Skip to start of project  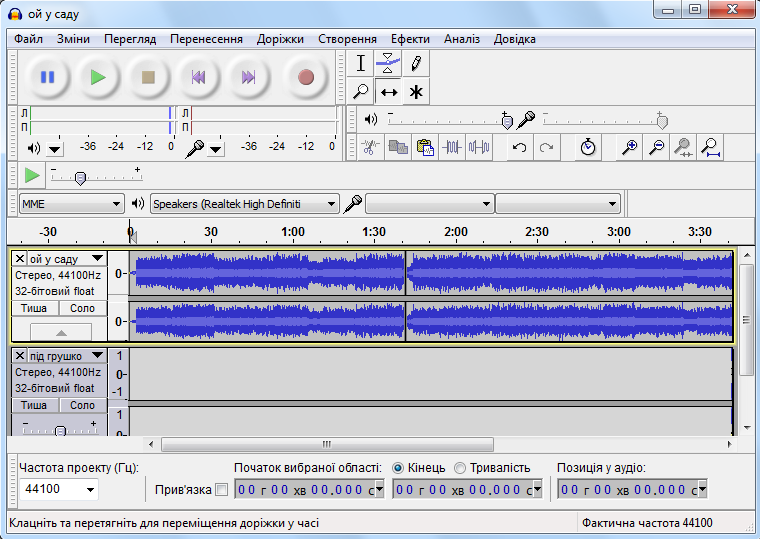click(199, 77)
